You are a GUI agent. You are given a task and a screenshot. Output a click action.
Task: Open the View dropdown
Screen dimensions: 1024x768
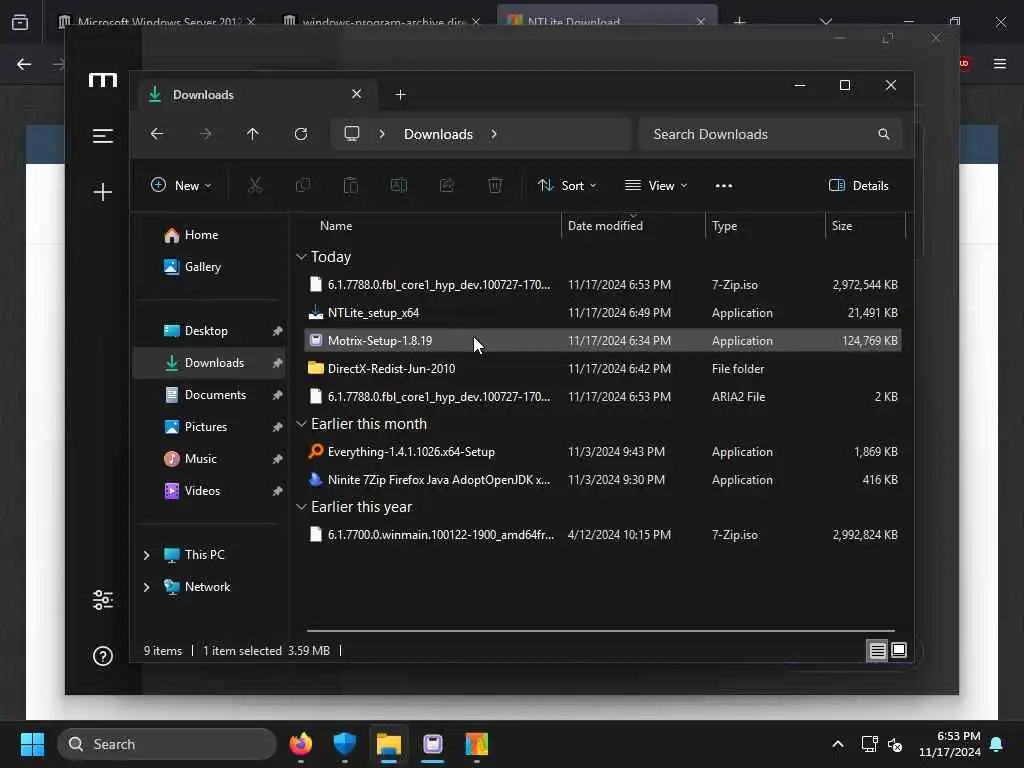656,185
